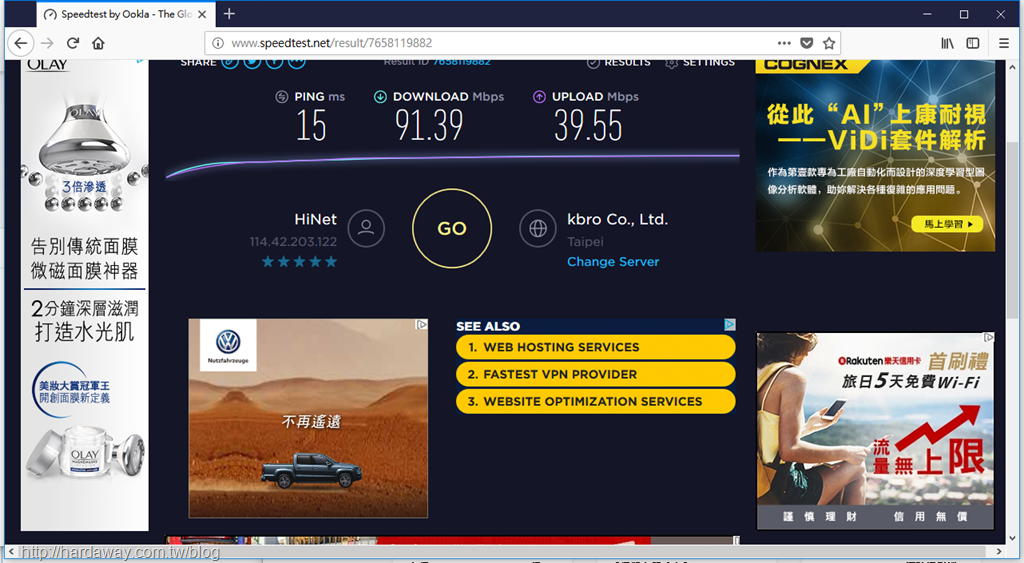Click the kbro Co., Ltd. server name
Viewport: 1024px width, 563px height.
[617, 219]
